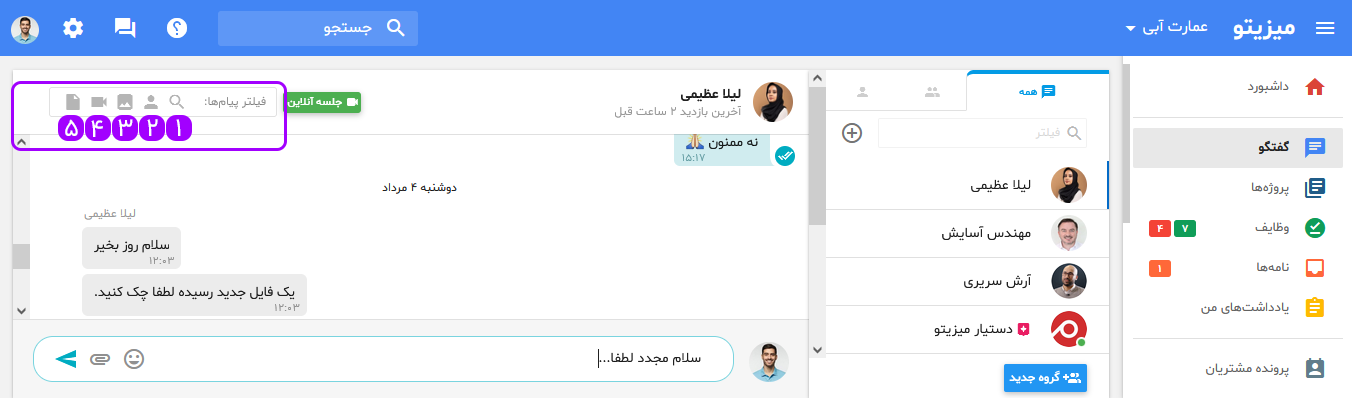Open the help question mark icon
The width and height of the screenshot is (1352, 400).
pyautogui.click(x=178, y=28)
